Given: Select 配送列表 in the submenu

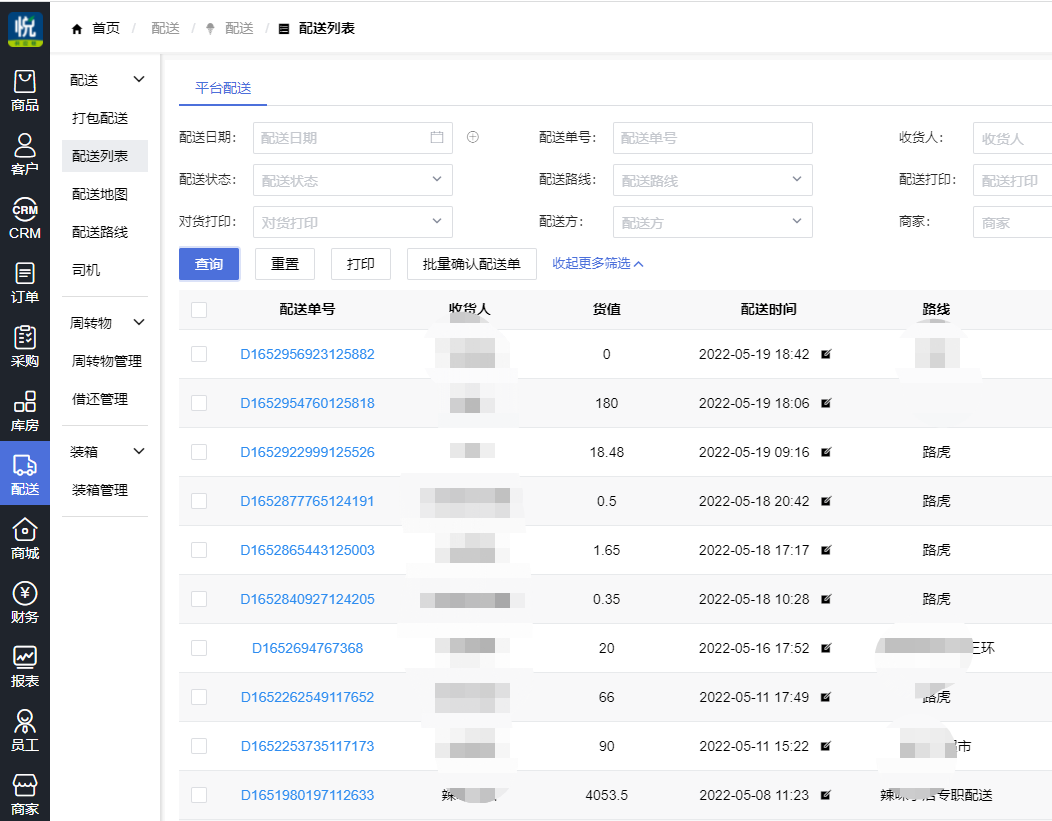Looking at the screenshot, I should coord(105,156).
